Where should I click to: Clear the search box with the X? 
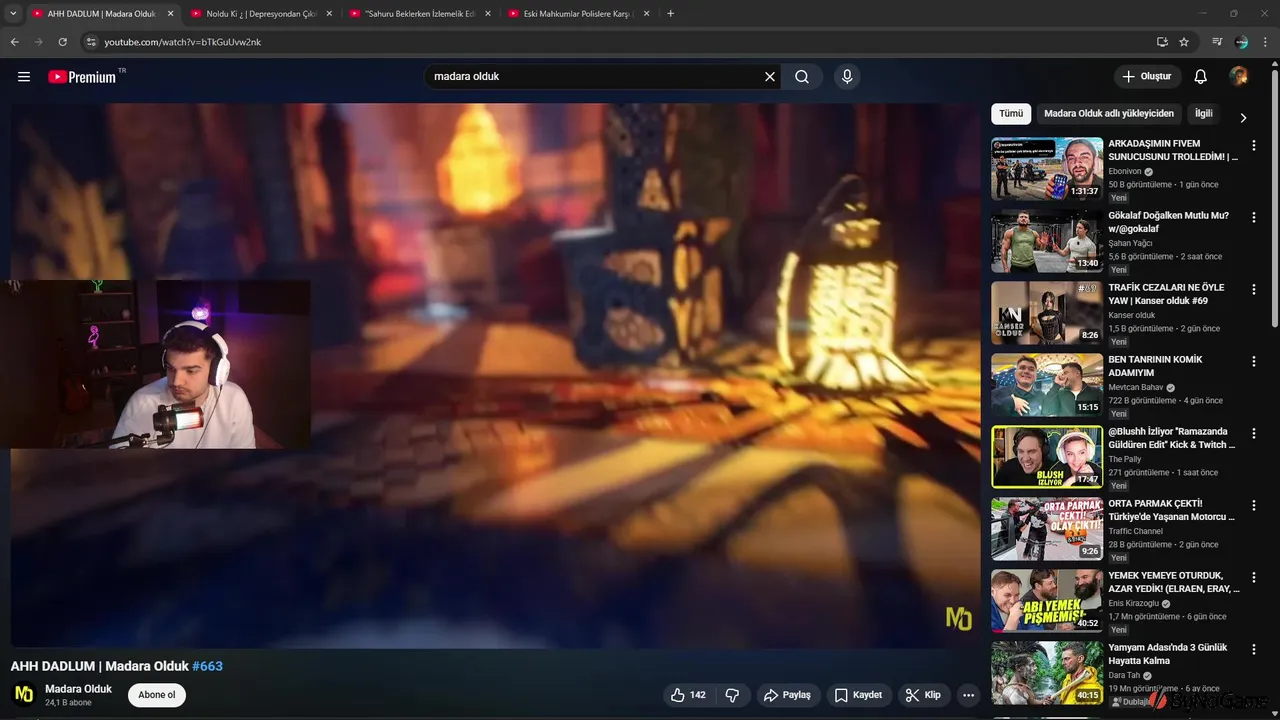click(x=770, y=77)
